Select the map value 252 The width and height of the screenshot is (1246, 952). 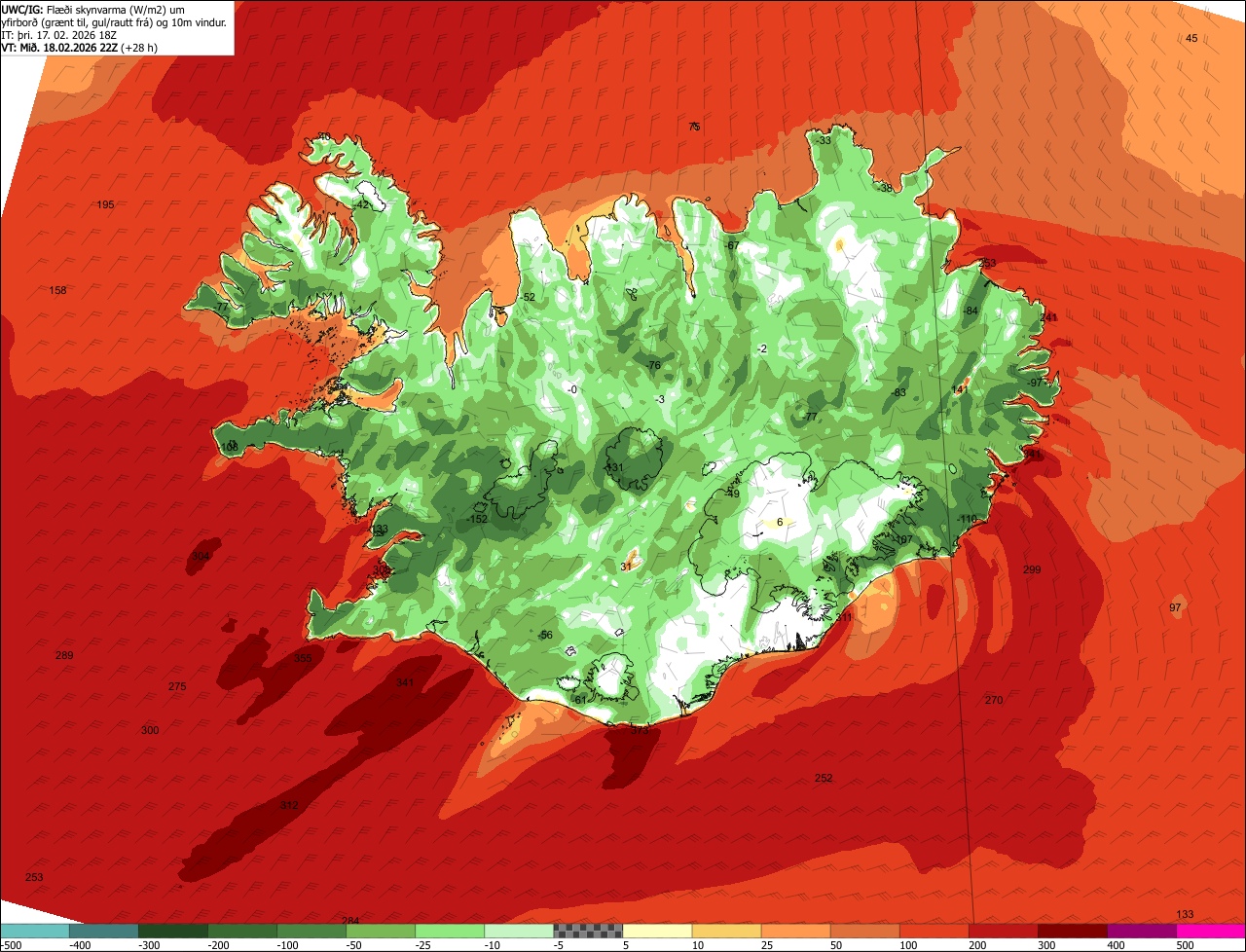pos(824,778)
